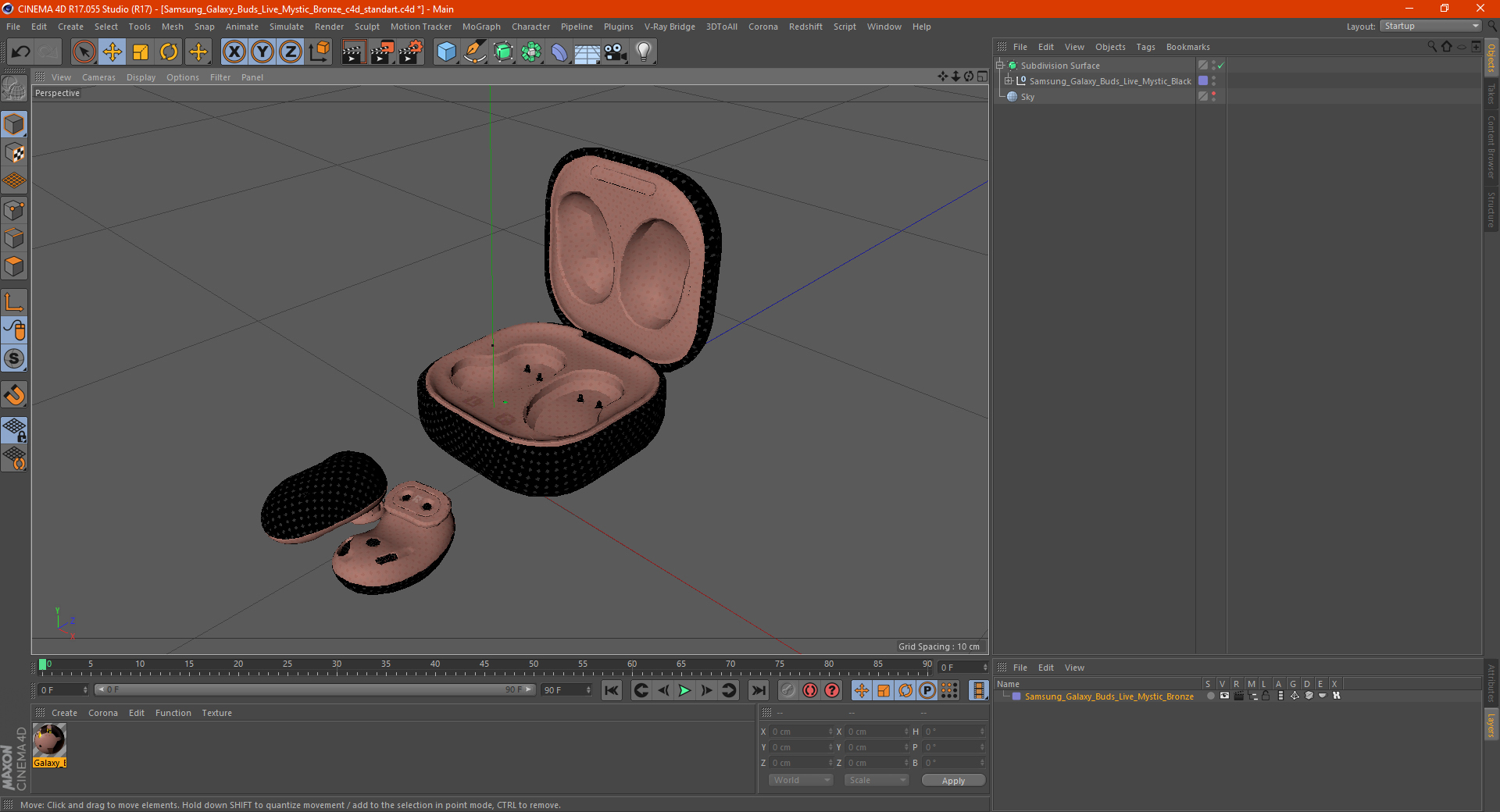This screenshot has height=812, width=1500.
Task: Open the Deformer bend icon
Action: coord(559,52)
